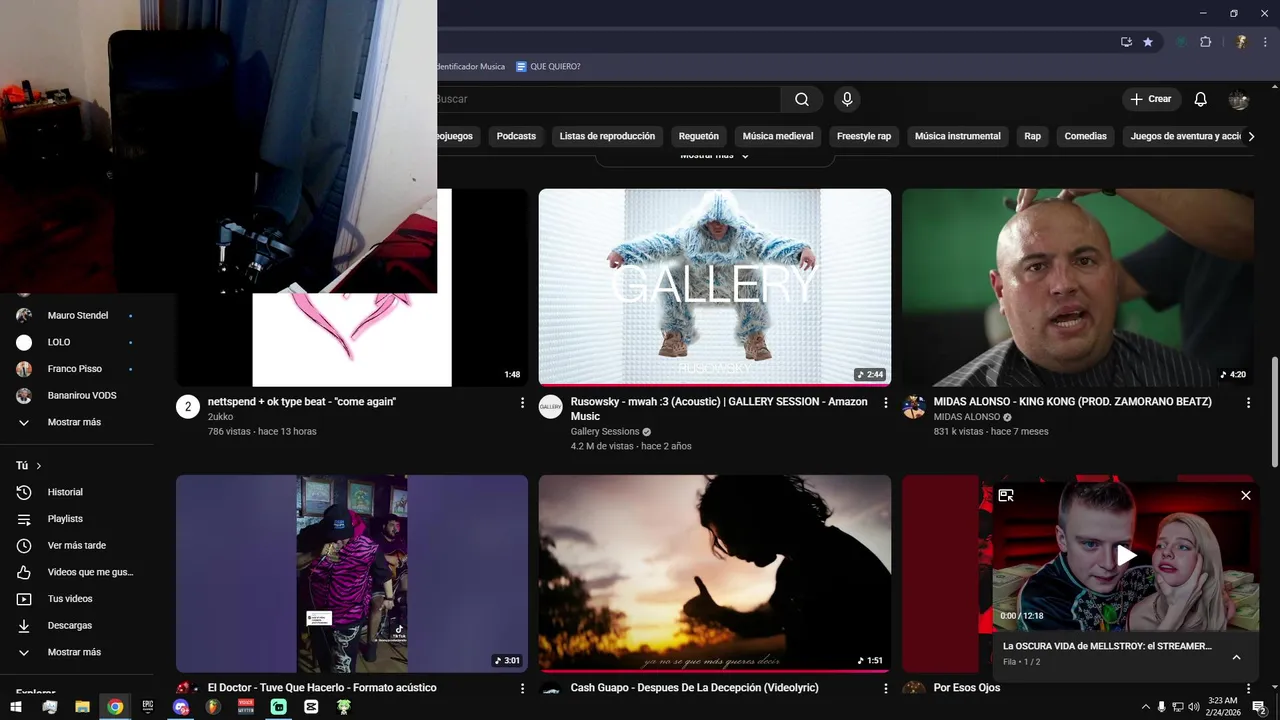Expand the miniplayer to full watch page

point(1006,495)
